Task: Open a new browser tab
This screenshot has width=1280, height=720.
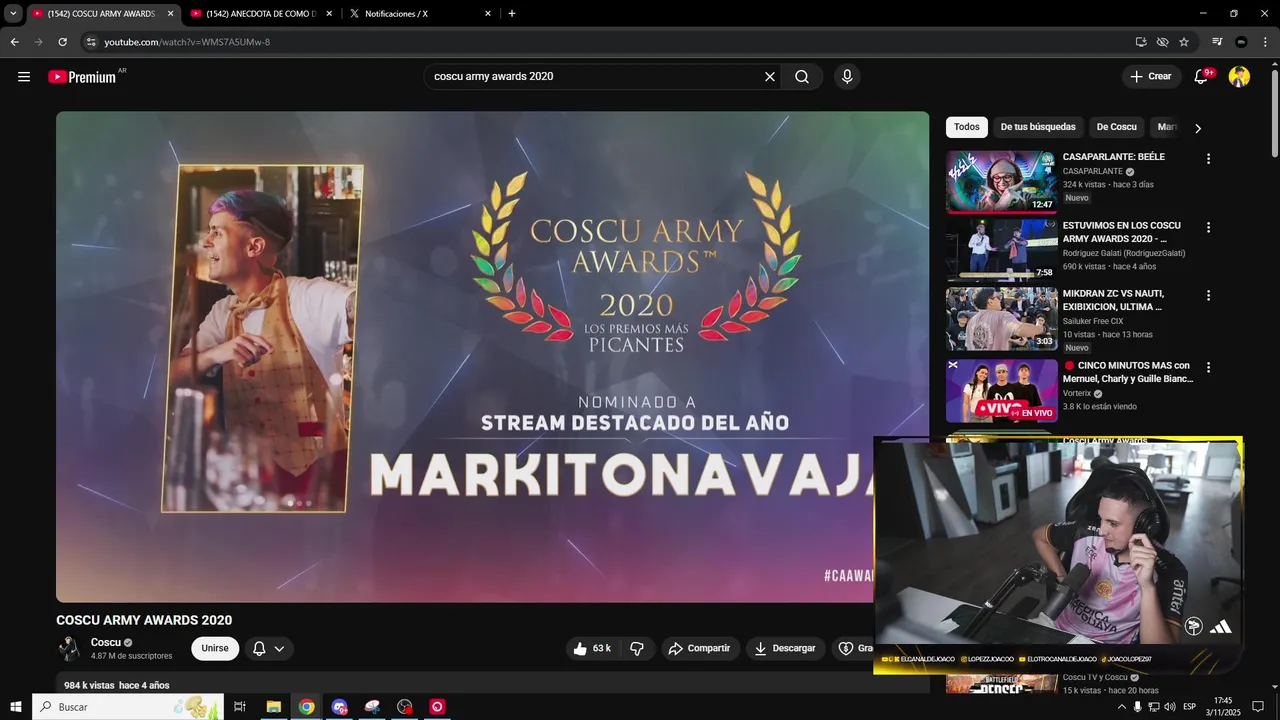Action: [x=512, y=14]
